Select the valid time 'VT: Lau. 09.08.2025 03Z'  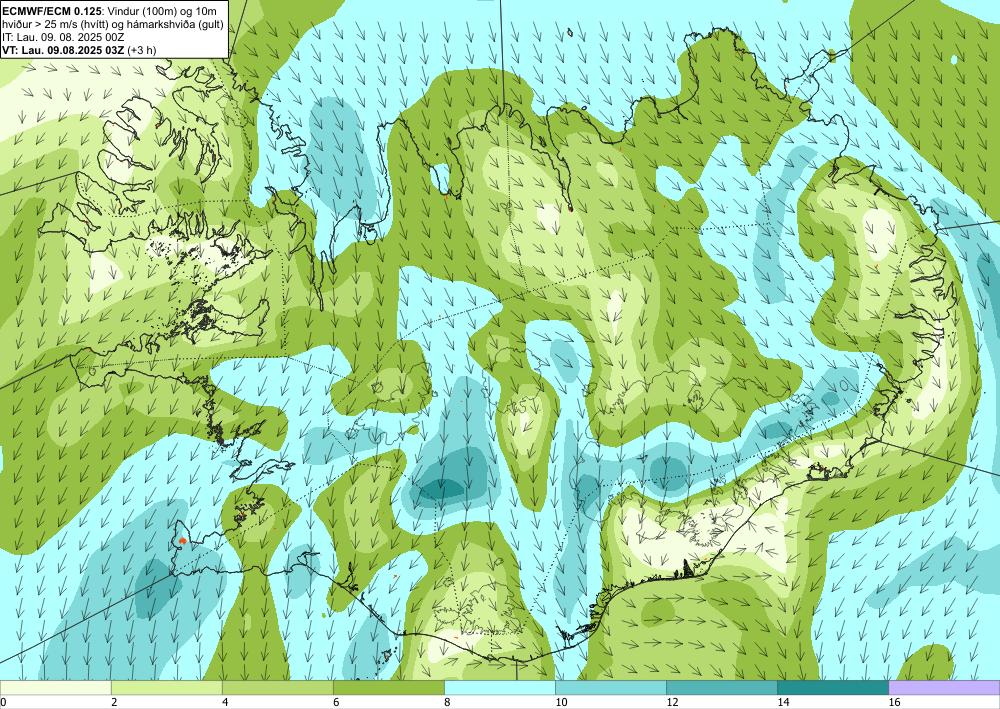pyautogui.click(x=63, y=50)
